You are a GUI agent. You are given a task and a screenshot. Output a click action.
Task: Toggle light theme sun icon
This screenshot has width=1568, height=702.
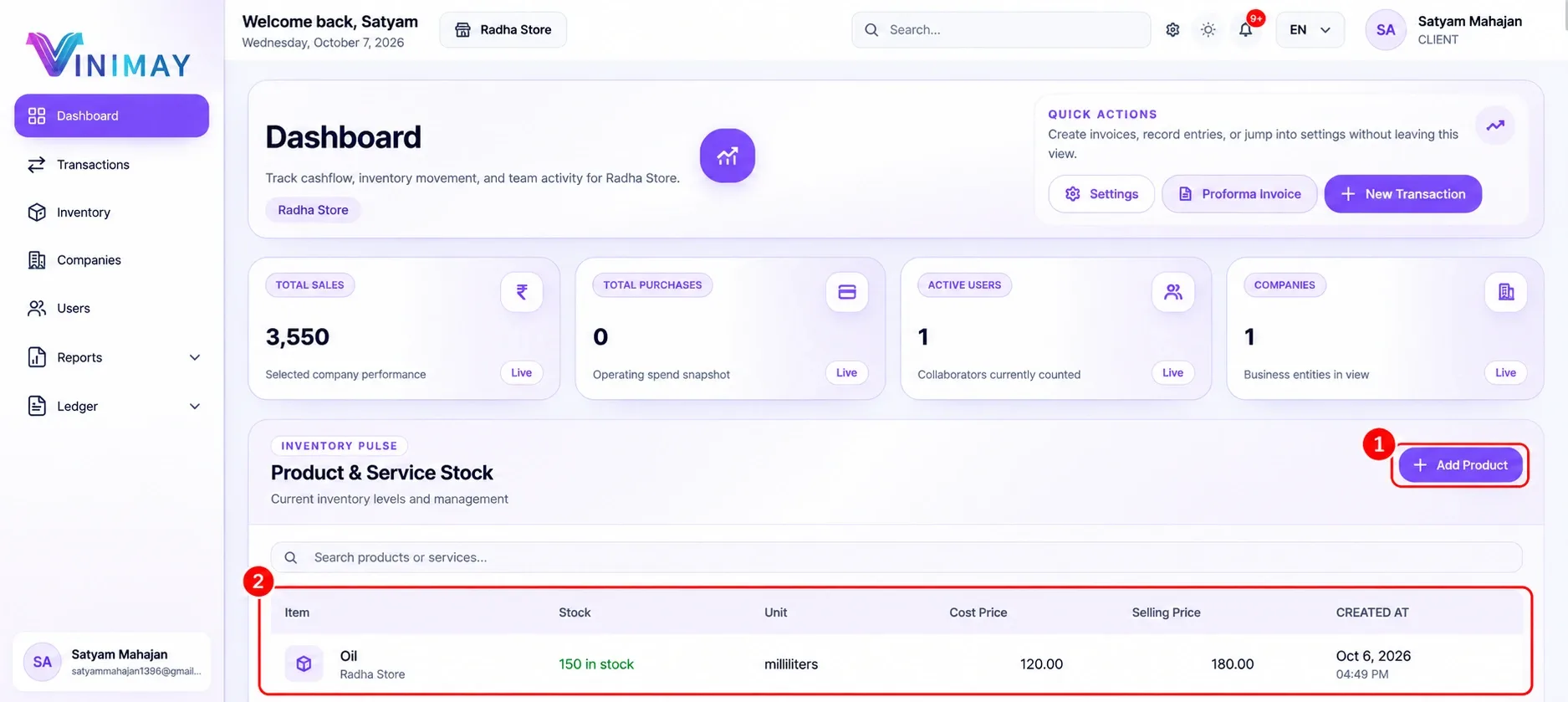point(1208,30)
